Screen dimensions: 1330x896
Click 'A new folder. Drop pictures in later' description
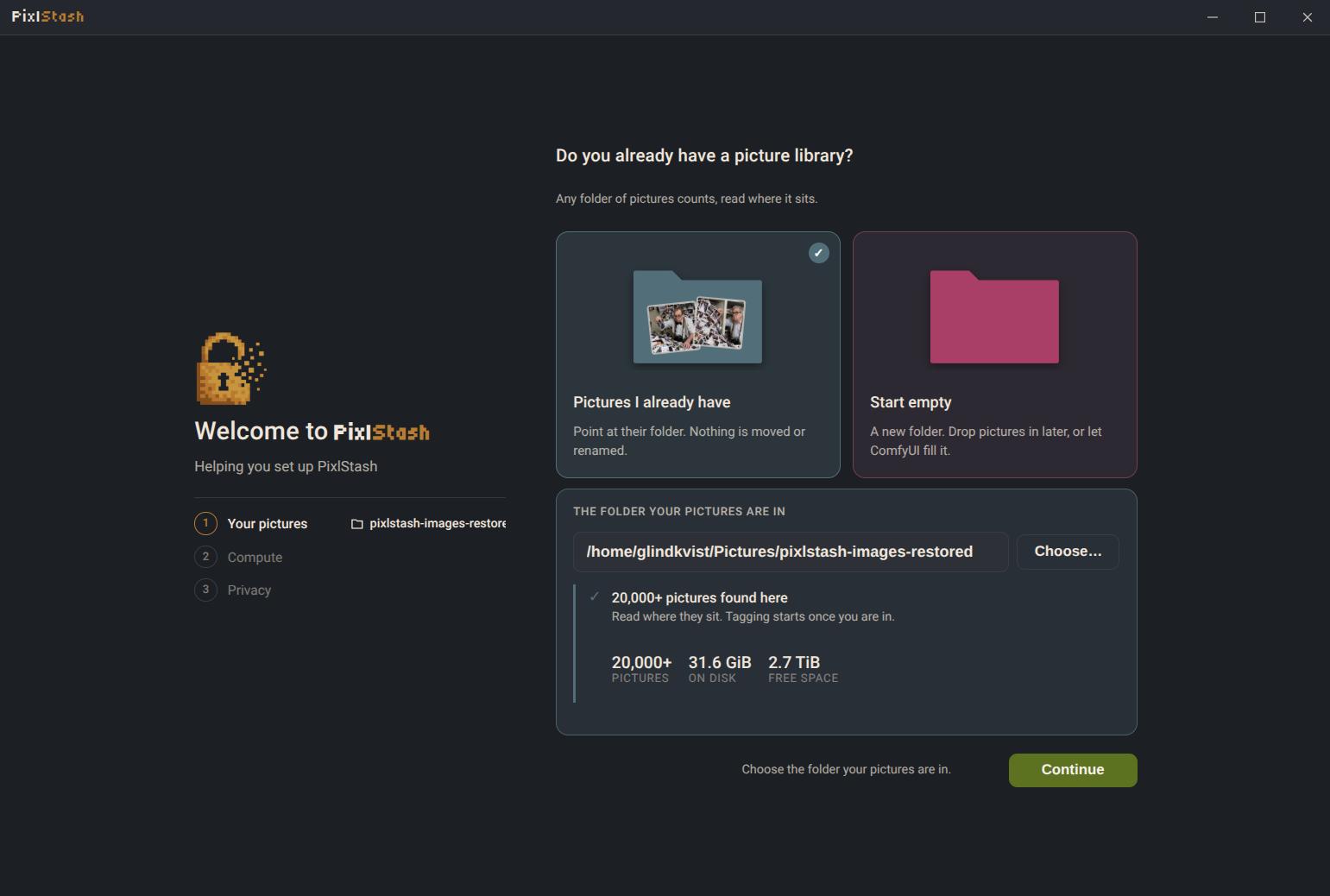point(986,441)
